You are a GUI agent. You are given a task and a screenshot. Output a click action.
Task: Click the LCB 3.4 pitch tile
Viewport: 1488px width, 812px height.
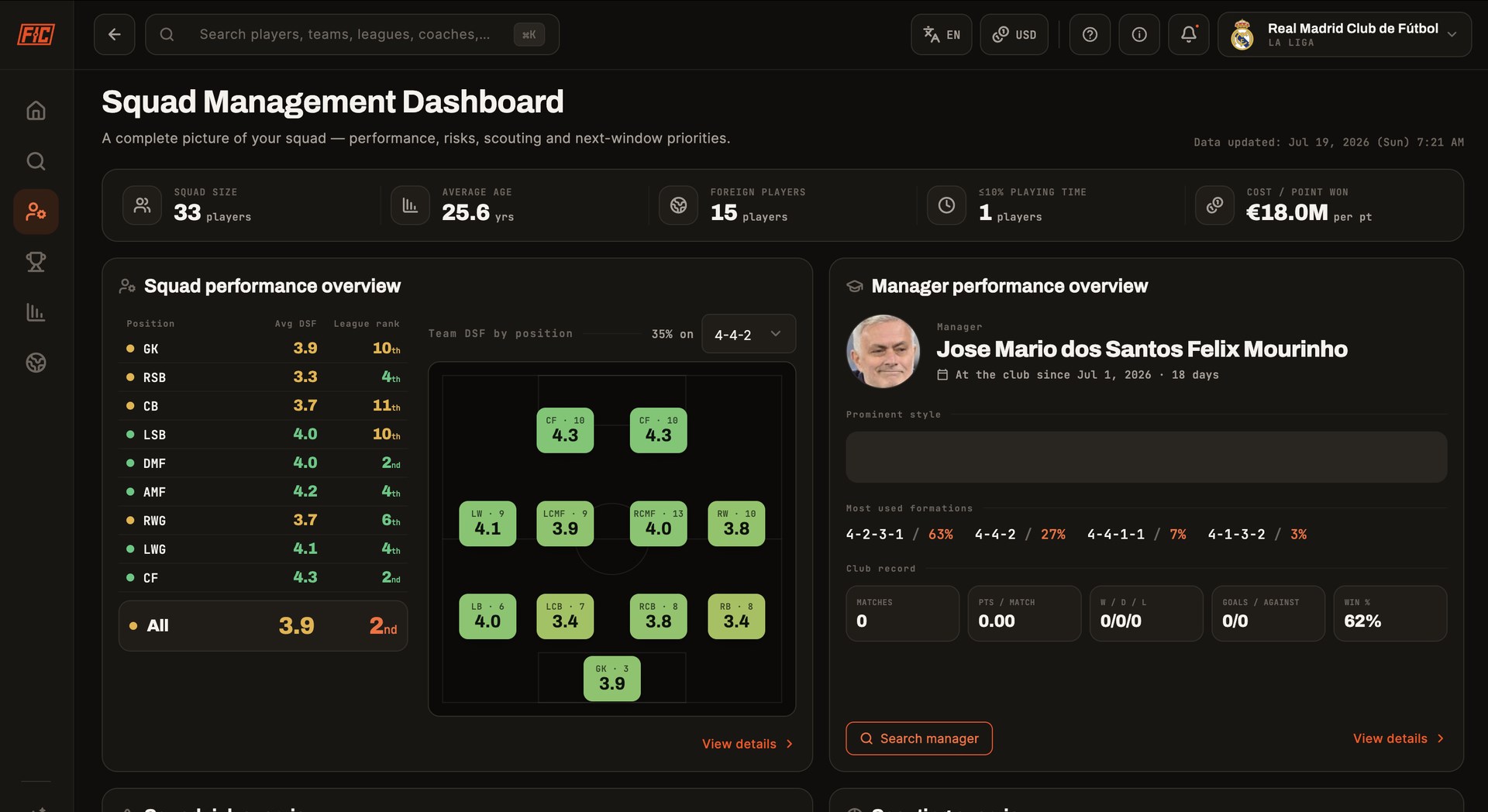pyautogui.click(x=565, y=617)
